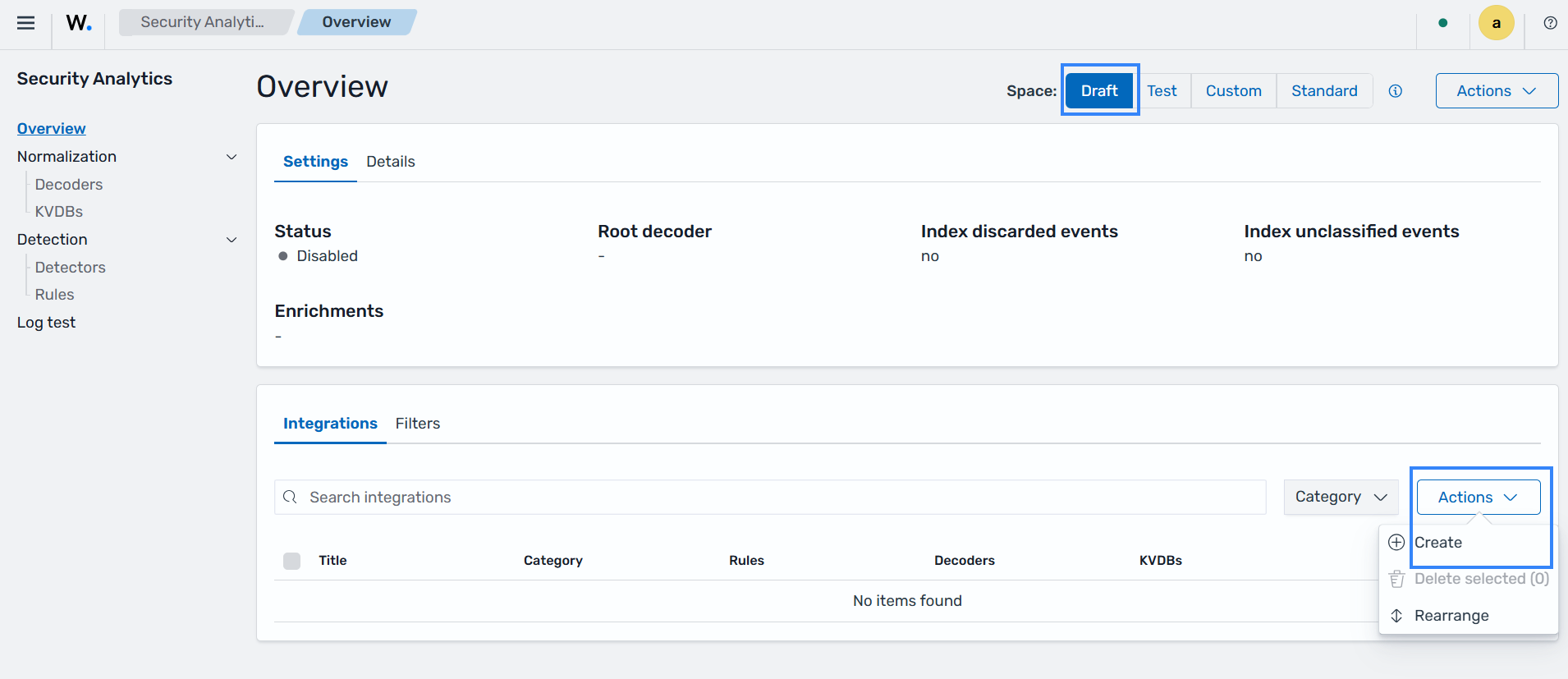Click the Detection sidebar label
This screenshot has height=679, width=1568.
point(52,240)
